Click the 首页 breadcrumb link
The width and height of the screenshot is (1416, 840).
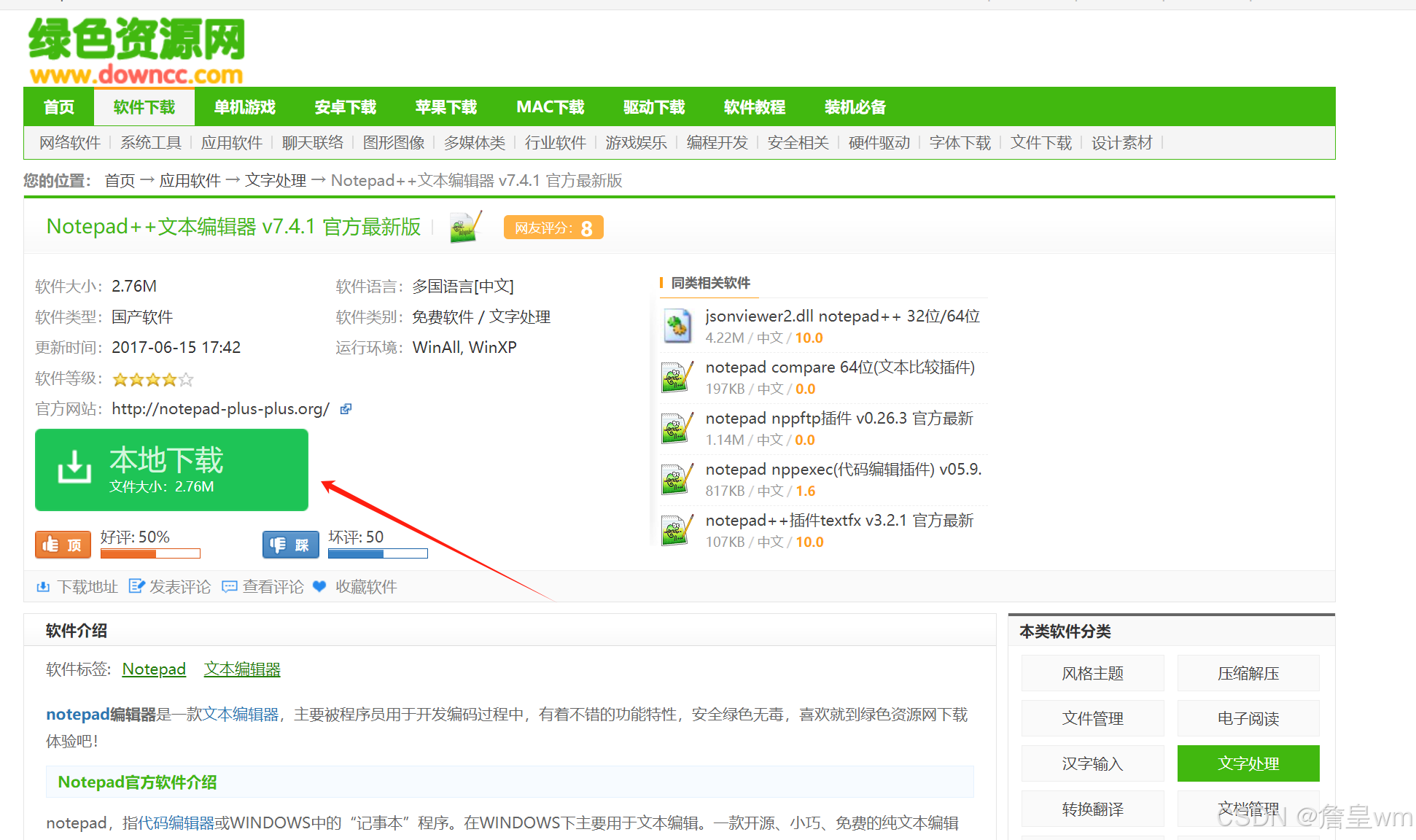coord(120,181)
